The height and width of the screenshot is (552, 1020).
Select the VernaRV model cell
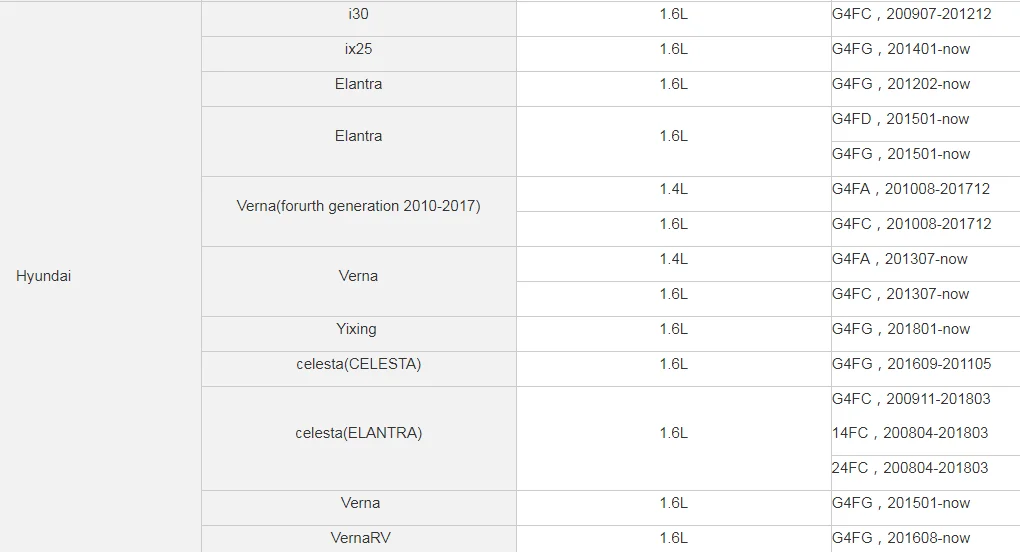tap(358, 538)
